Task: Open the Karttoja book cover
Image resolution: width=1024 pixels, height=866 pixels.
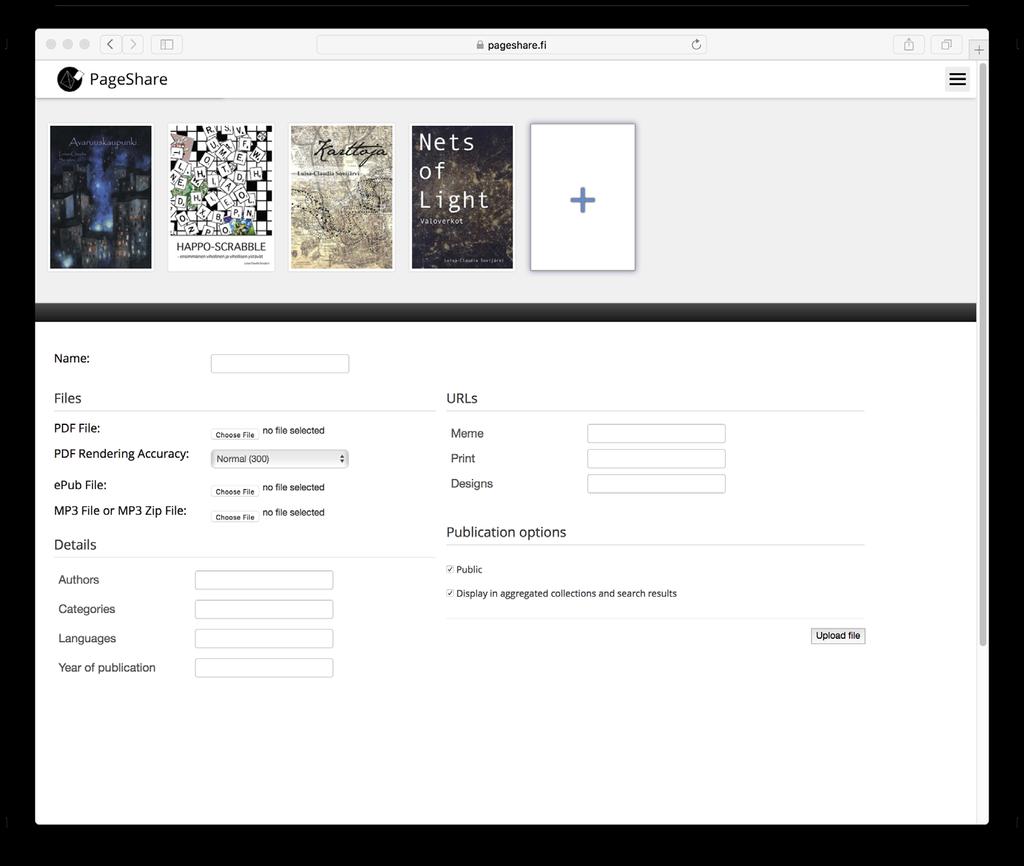Action: pyautogui.click(x=342, y=197)
